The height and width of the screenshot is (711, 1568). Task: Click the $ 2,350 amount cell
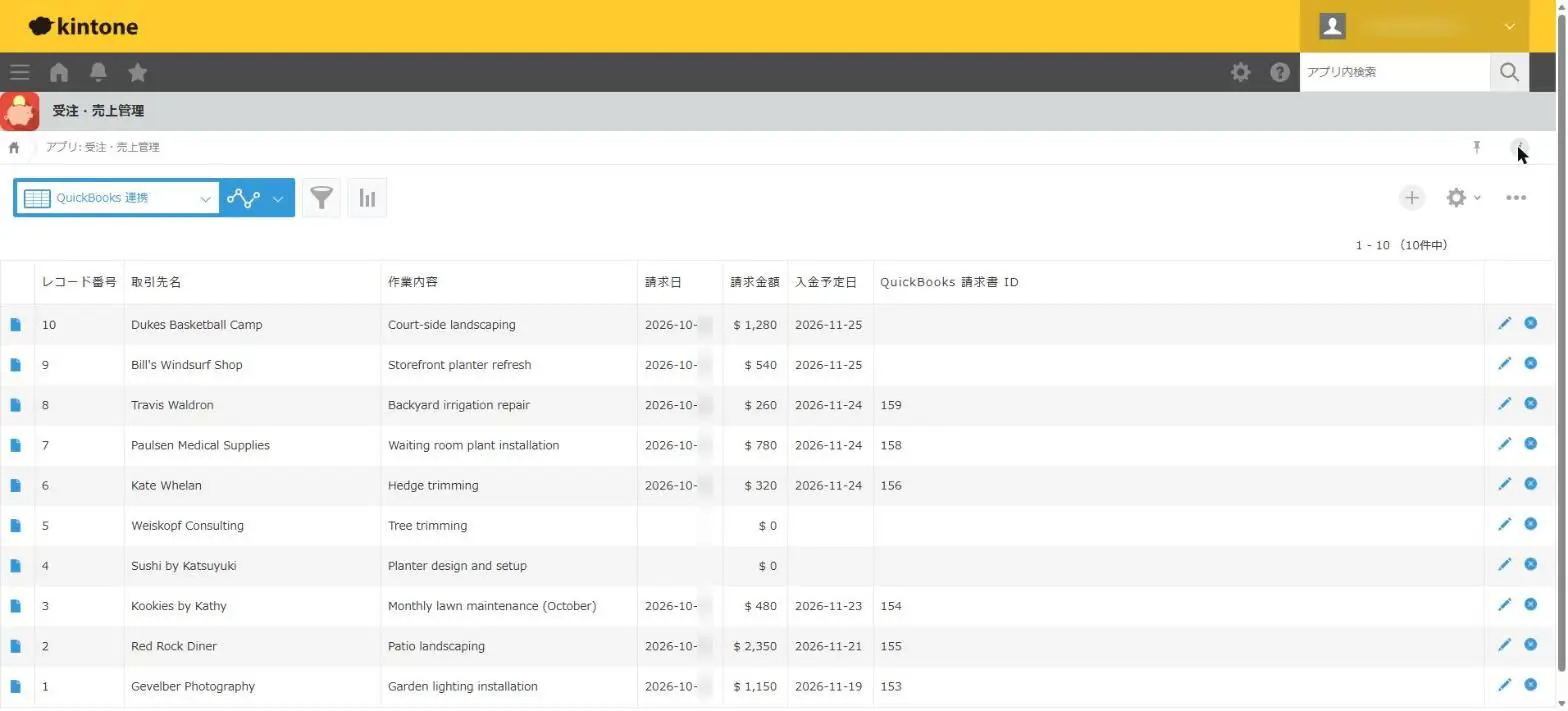755,646
